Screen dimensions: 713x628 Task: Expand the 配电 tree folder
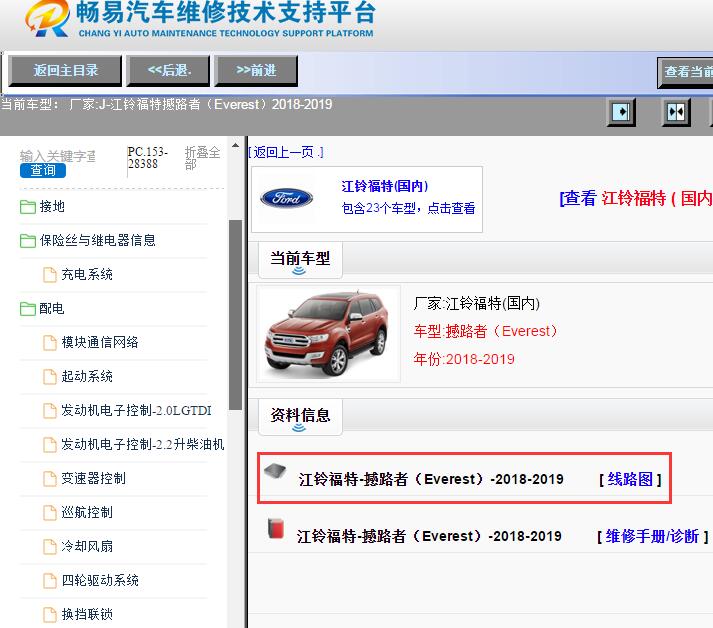[51, 308]
